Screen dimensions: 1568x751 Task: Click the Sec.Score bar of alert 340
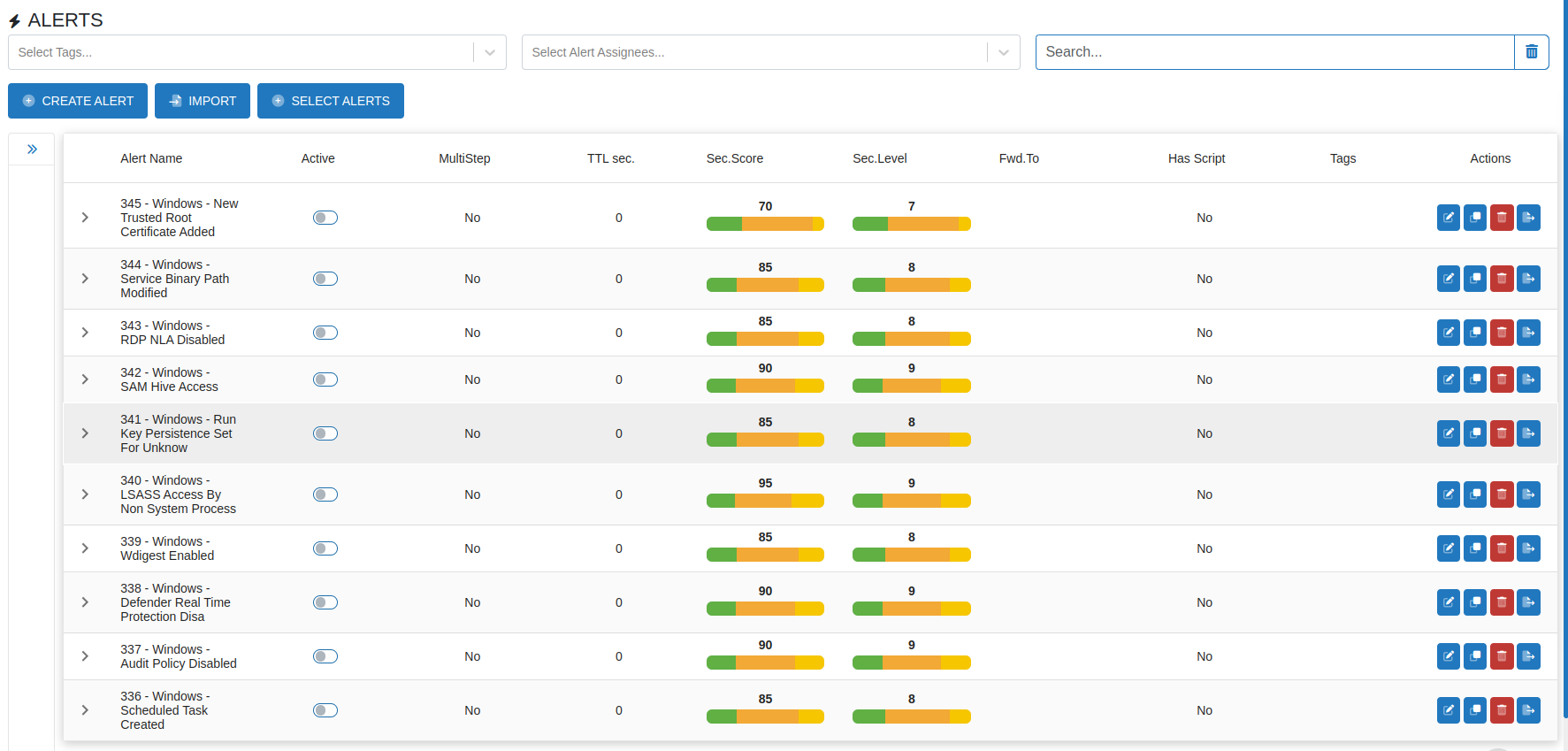(x=765, y=501)
